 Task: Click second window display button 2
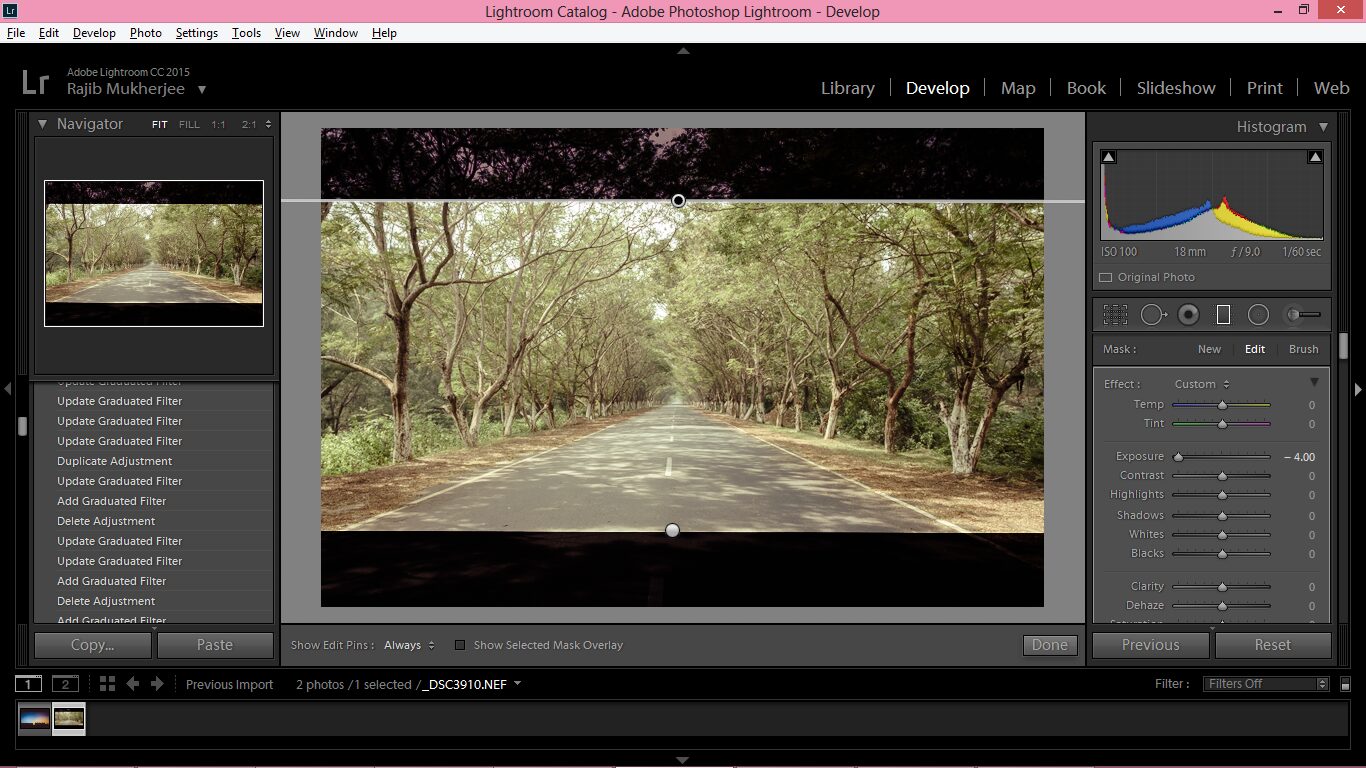pos(65,684)
